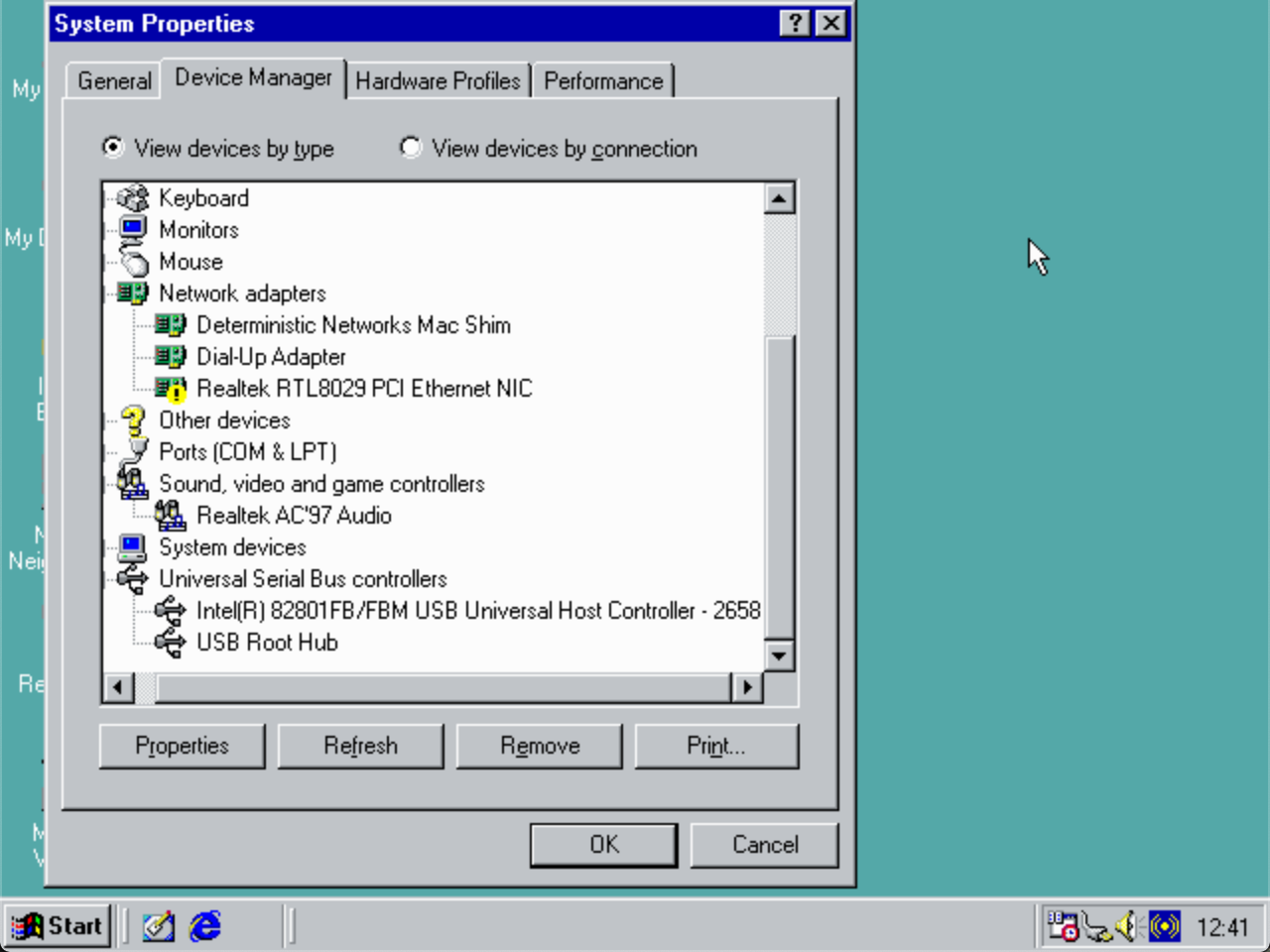The image size is (1270, 952).
Task: Collapse the Universal Serial Bus controllers node
Action: tap(108, 579)
